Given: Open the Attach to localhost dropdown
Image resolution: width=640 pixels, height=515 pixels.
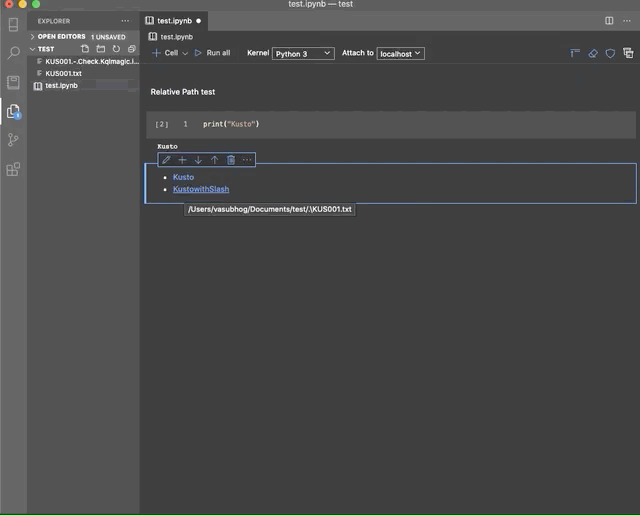Looking at the screenshot, I should tap(400, 53).
